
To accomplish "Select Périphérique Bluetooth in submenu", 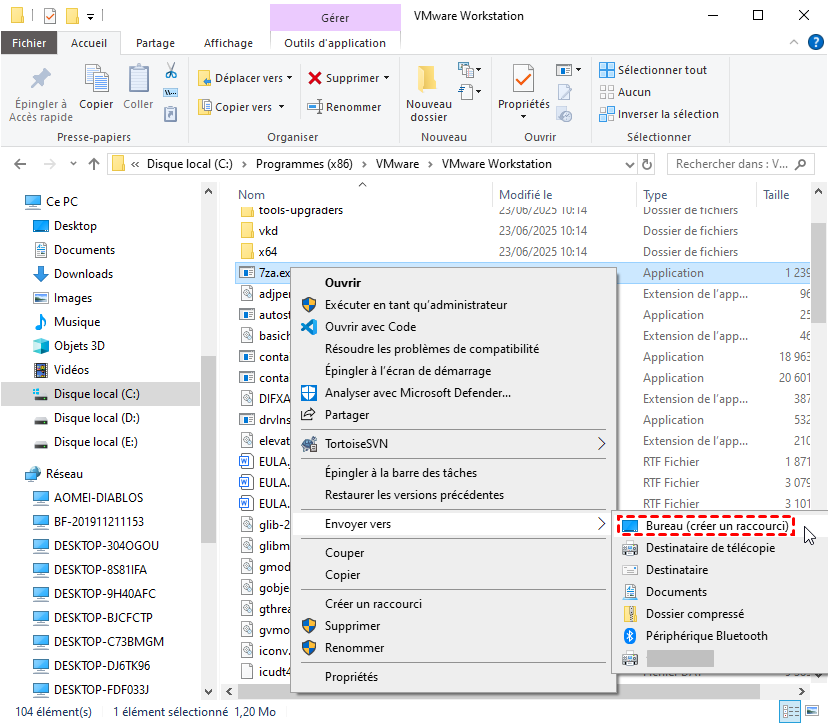I will (706, 636).
